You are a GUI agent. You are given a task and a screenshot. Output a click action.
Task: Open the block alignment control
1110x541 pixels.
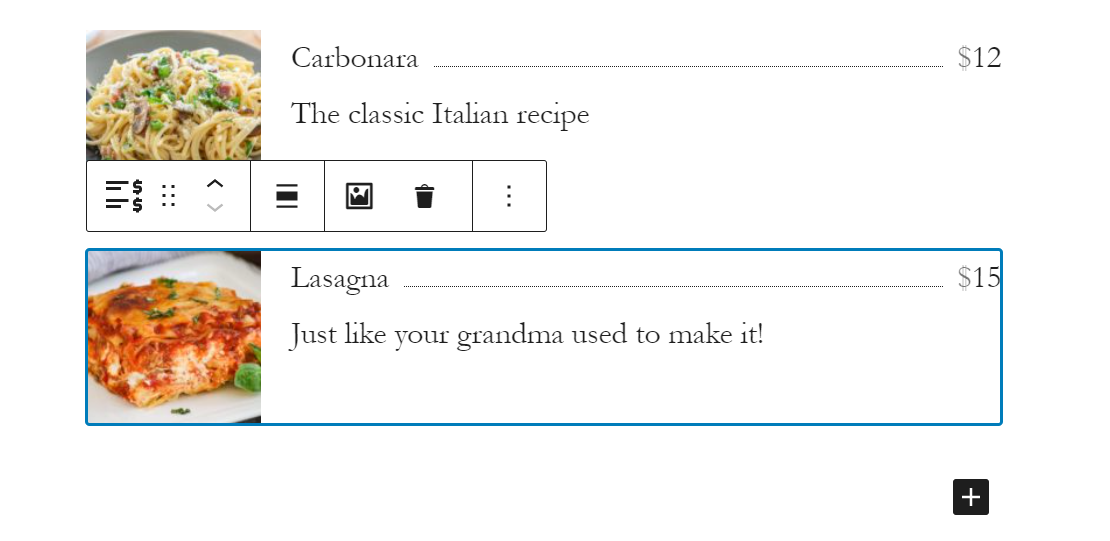[x=287, y=196]
